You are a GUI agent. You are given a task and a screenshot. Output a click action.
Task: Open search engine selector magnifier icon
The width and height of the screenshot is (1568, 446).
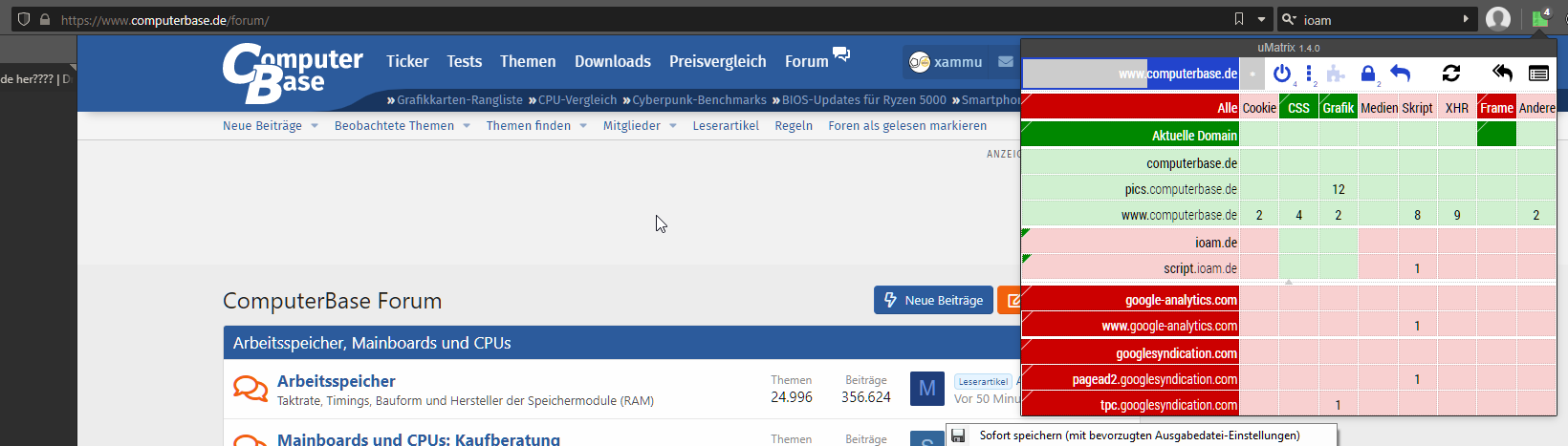[1289, 19]
